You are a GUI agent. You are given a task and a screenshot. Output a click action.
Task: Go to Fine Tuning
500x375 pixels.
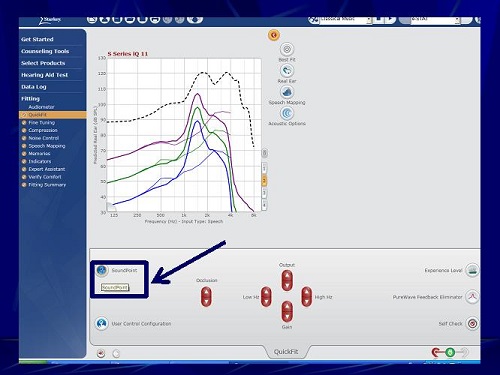pos(42,123)
